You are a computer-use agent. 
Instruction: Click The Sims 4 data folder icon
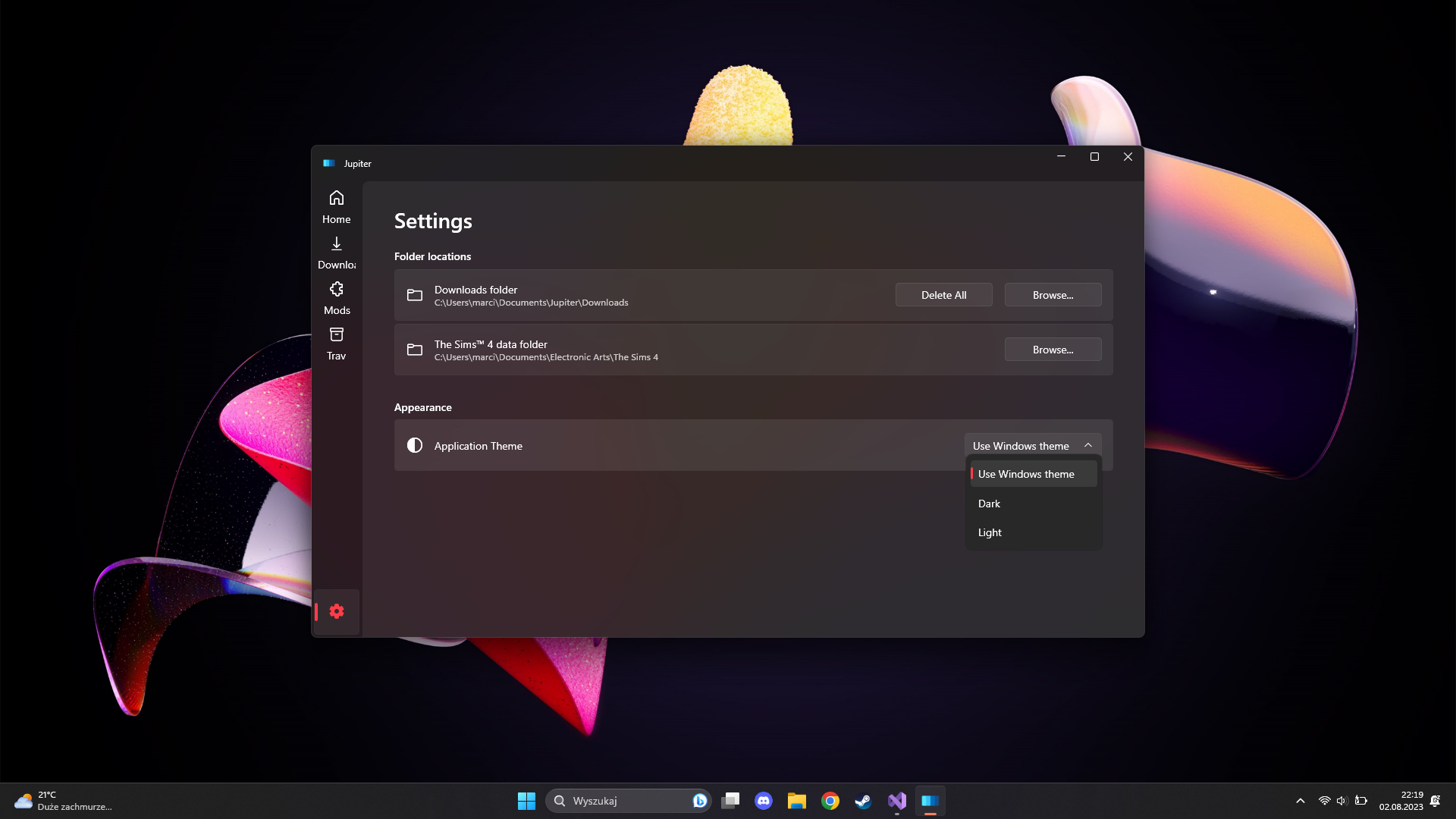point(415,350)
